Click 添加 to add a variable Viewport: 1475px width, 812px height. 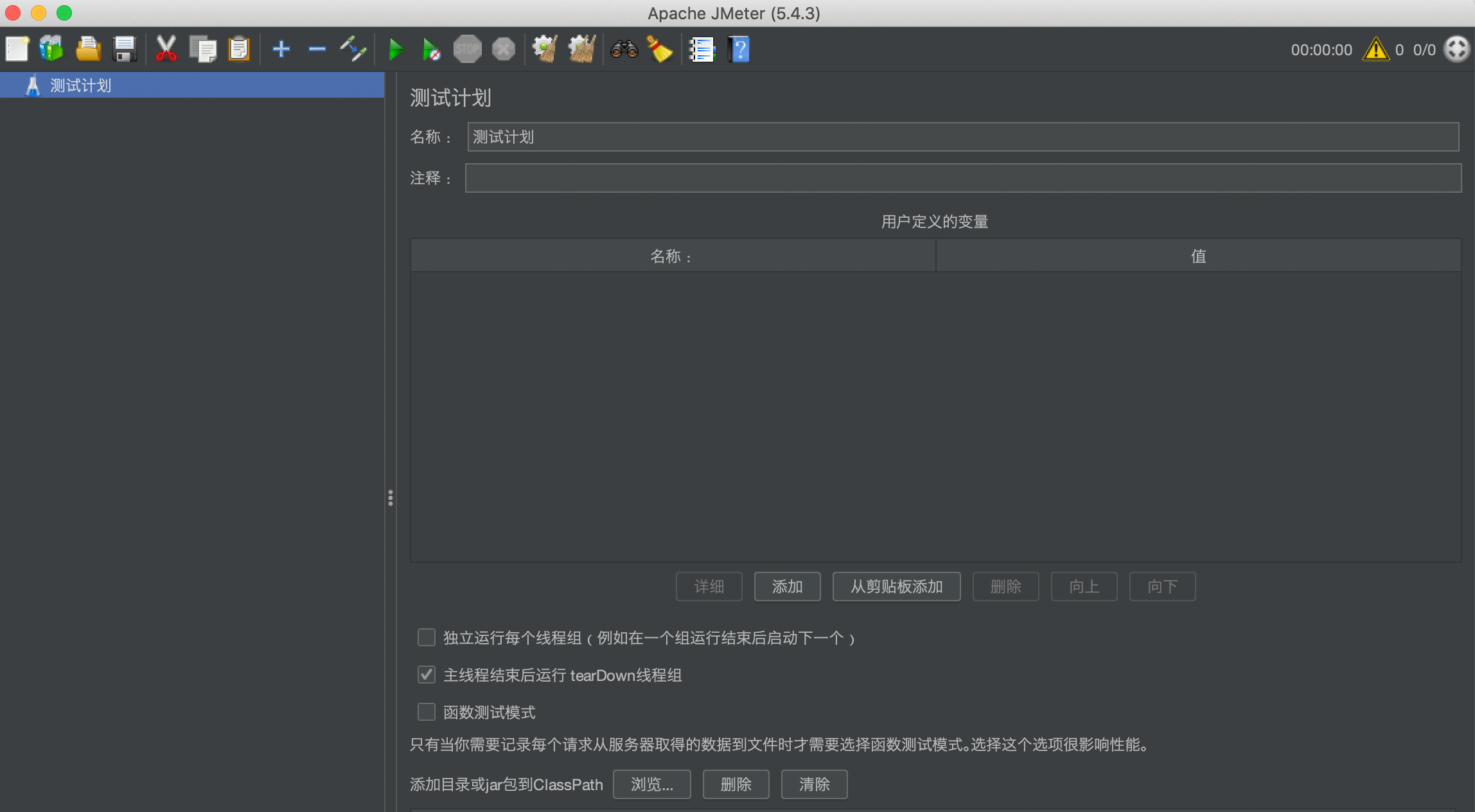click(788, 587)
